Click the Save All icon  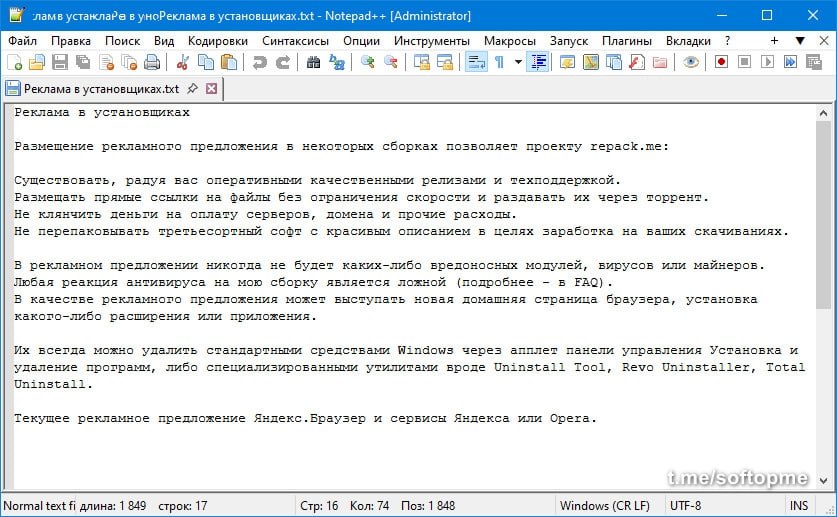tap(83, 62)
